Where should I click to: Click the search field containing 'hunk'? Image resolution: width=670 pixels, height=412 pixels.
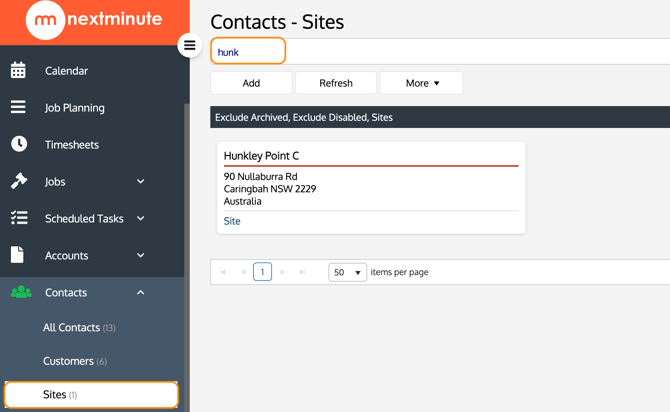pyautogui.click(x=248, y=51)
